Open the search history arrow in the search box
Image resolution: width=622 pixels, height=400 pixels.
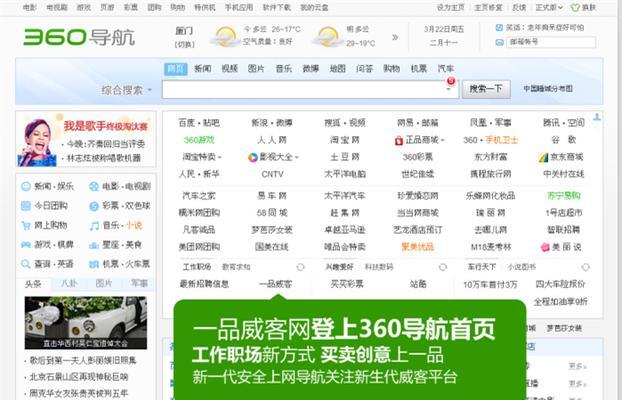point(449,90)
